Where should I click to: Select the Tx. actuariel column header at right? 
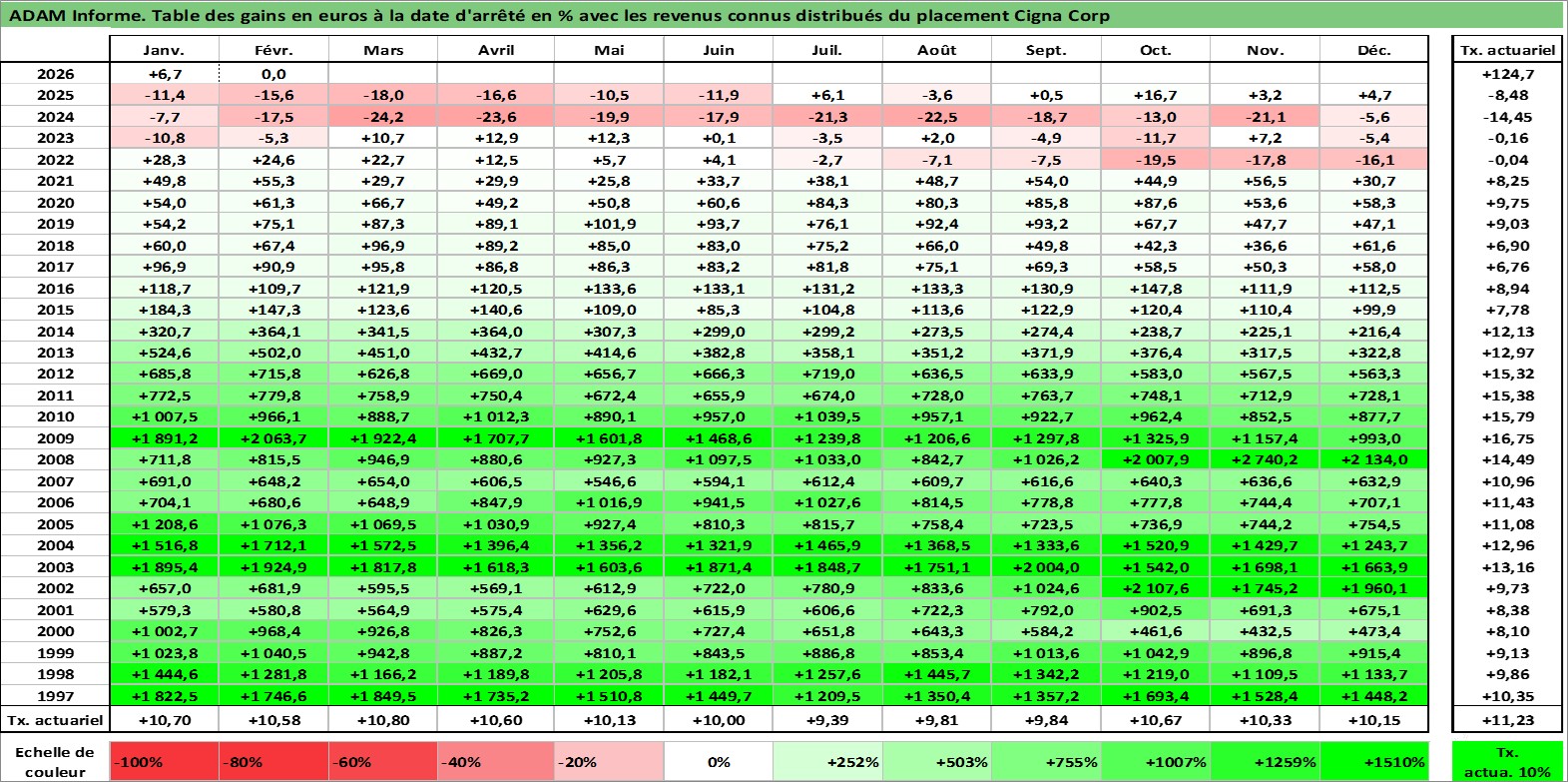(1507, 50)
